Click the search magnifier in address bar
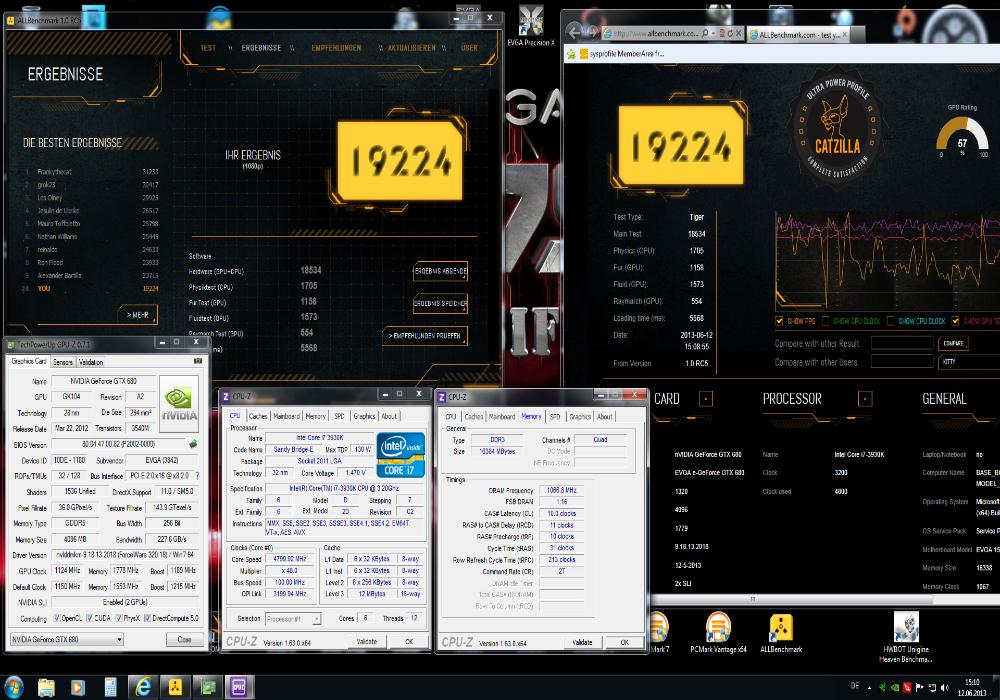 [x=705, y=33]
